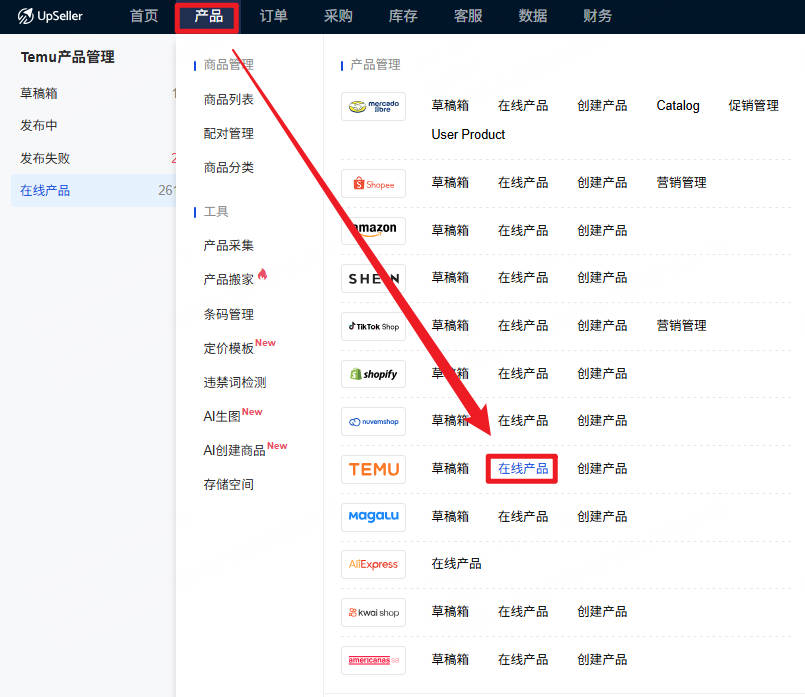805x697 pixels.
Task: Select the AliExpress marketplace logo
Action: 373,565
